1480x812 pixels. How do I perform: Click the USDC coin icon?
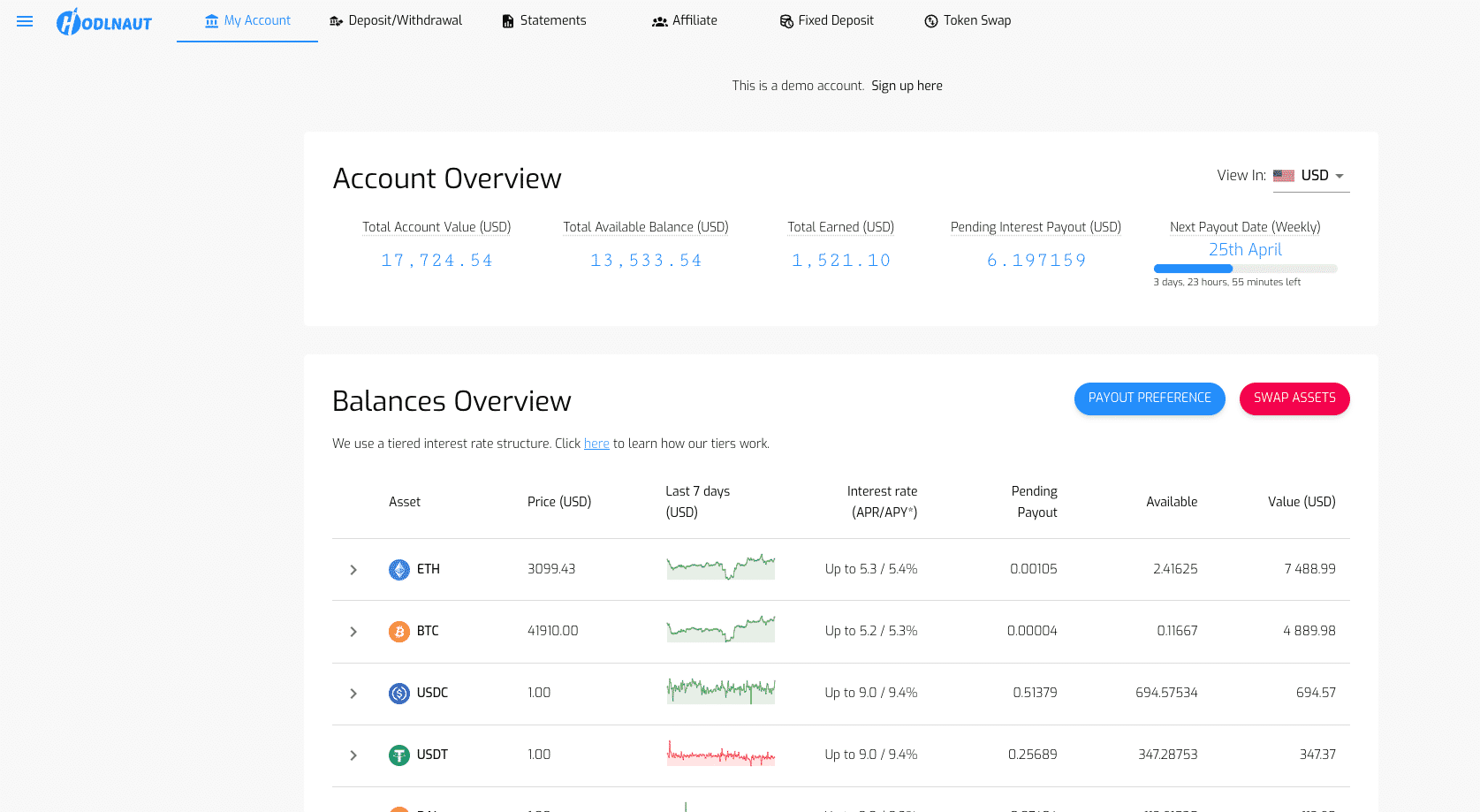click(399, 693)
